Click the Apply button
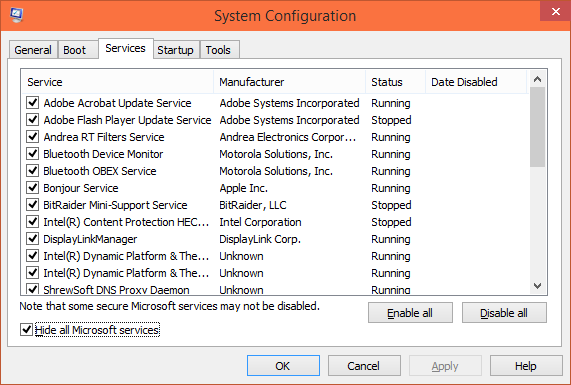 point(445,366)
